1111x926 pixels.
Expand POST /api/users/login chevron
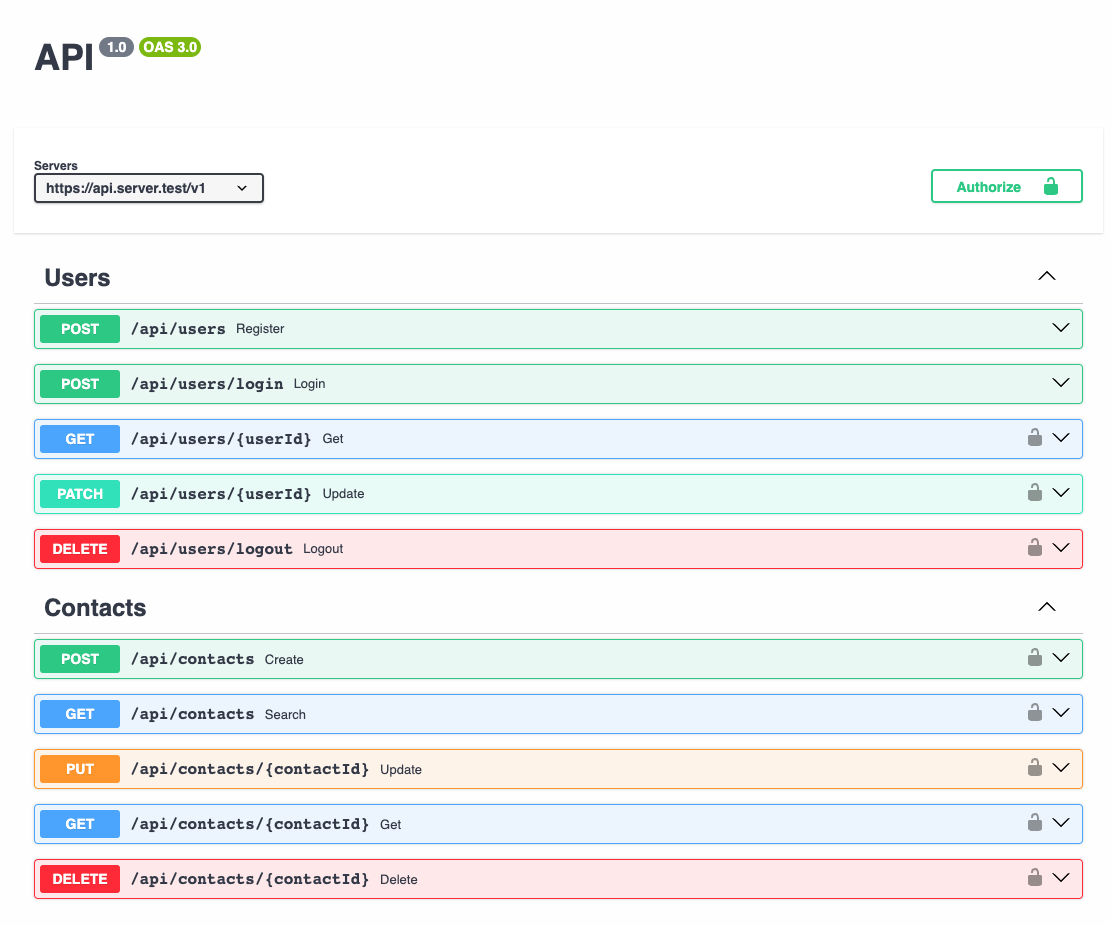(x=1061, y=383)
